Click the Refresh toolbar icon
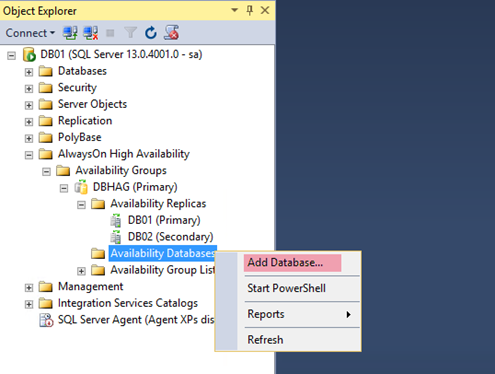Viewport: 495px width, 374px height. [151, 33]
